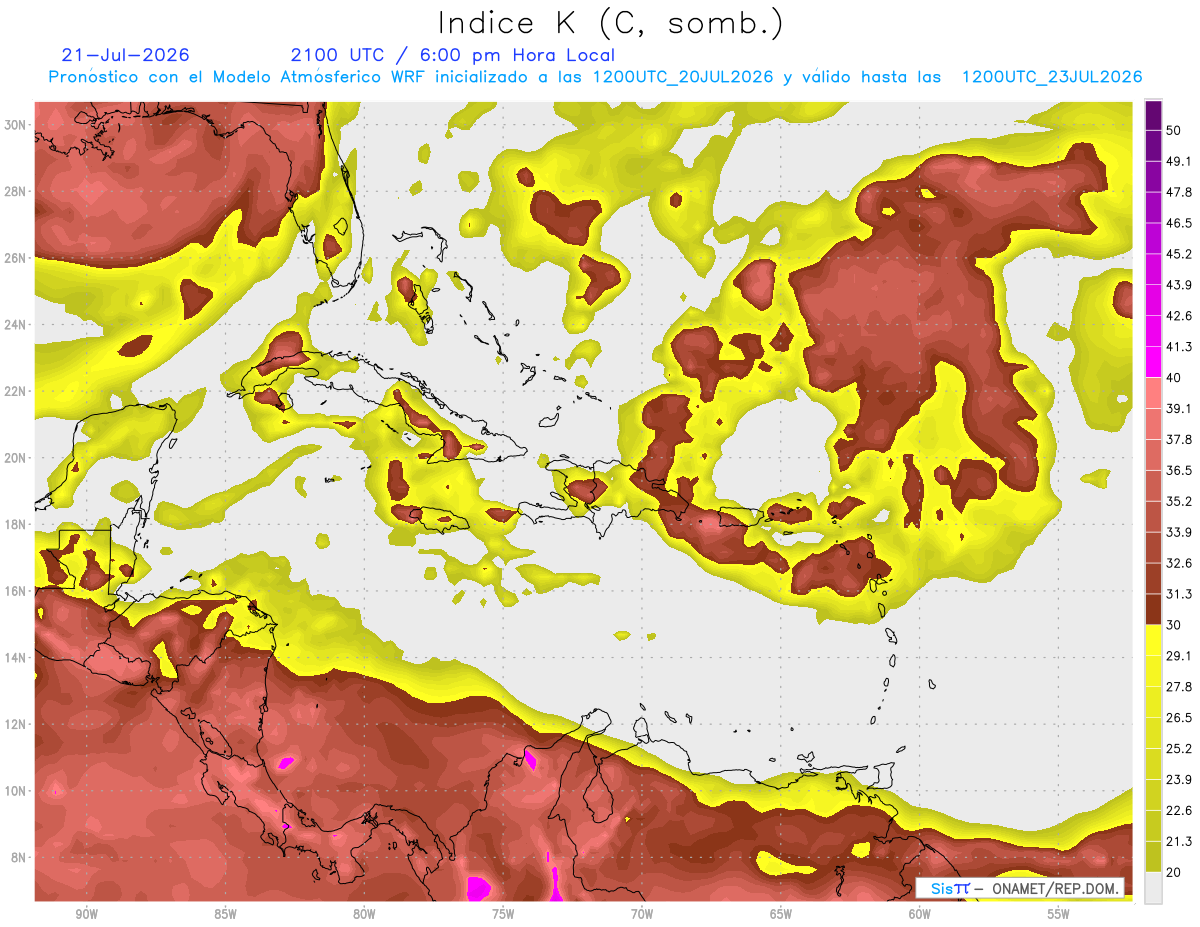
Task: Click the colorbar value 20
Action: click(1175, 872)
